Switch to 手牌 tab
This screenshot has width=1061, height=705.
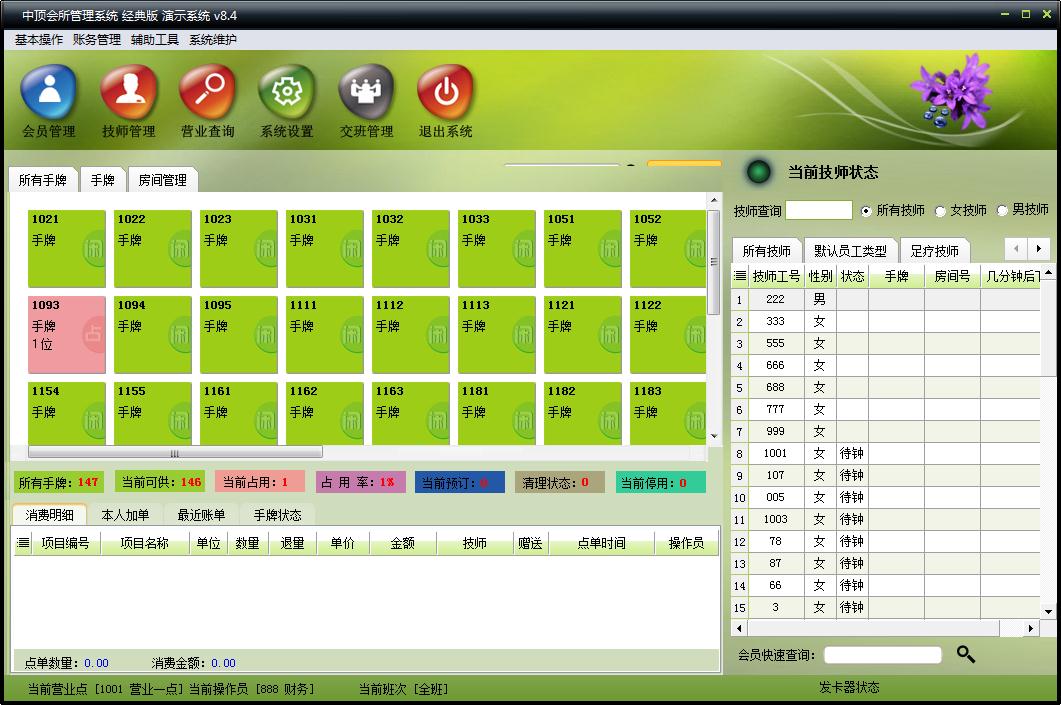(x=103, y=180)
